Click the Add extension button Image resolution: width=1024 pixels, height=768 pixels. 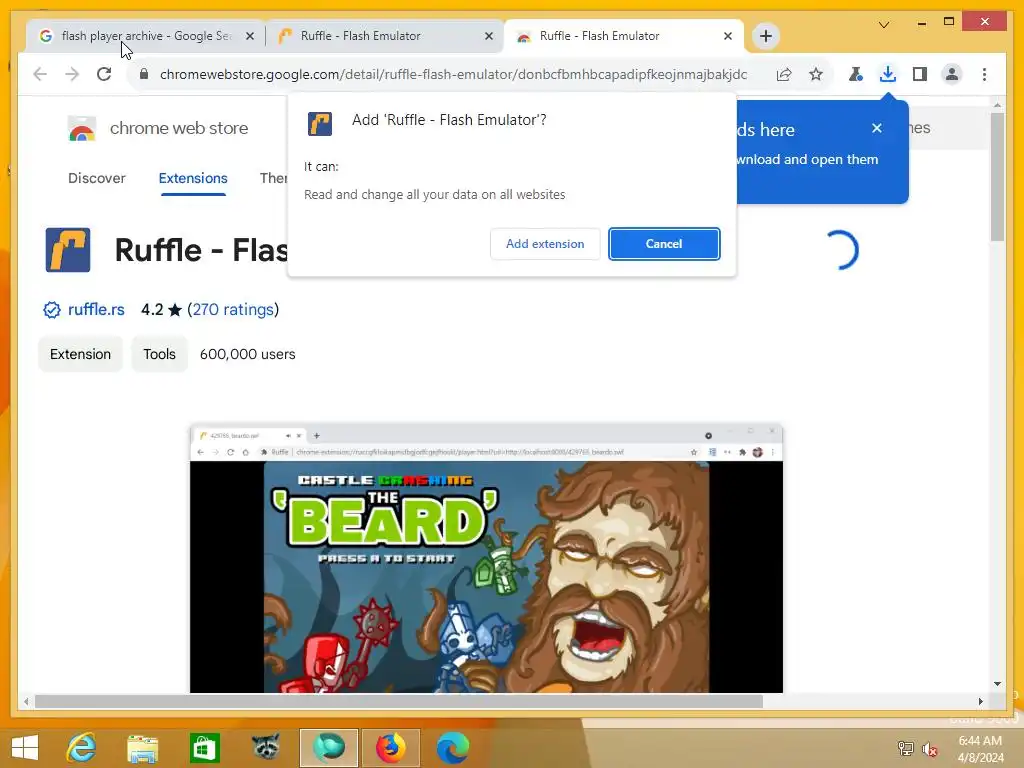545,244
